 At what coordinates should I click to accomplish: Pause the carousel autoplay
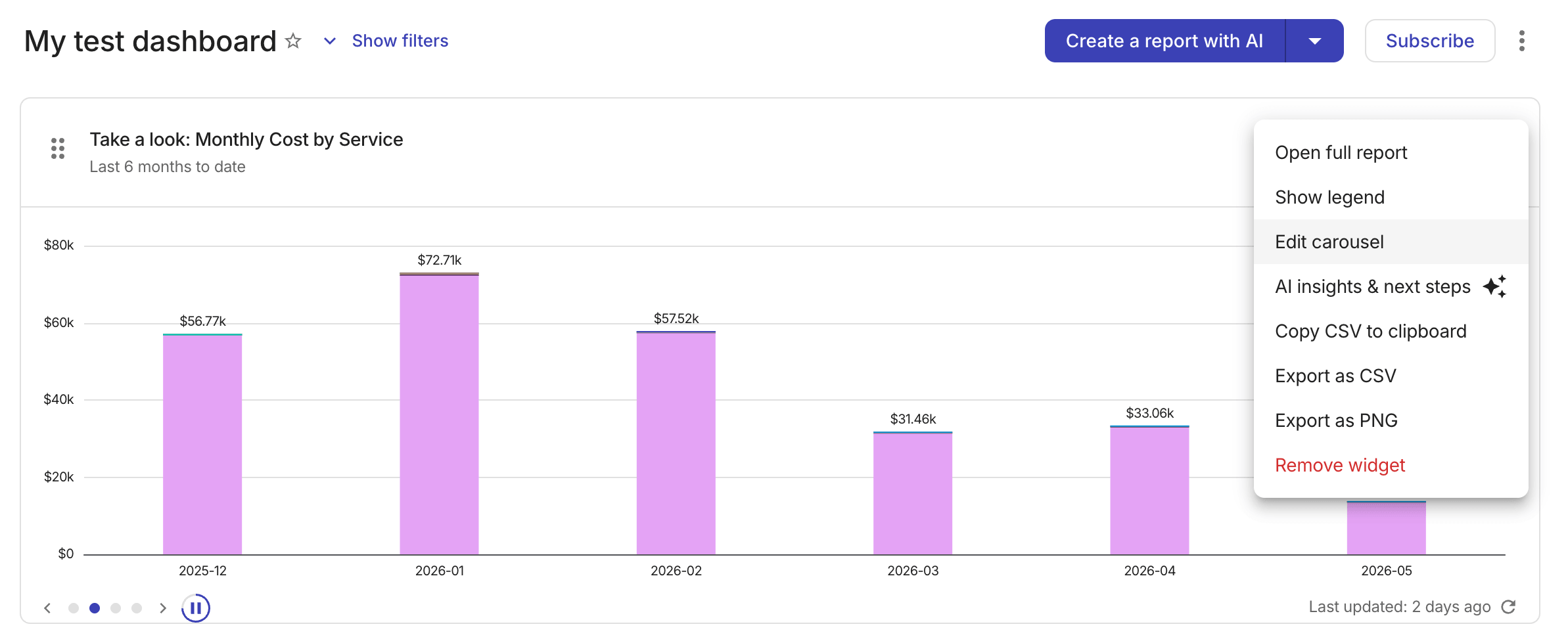coord(196,608)
